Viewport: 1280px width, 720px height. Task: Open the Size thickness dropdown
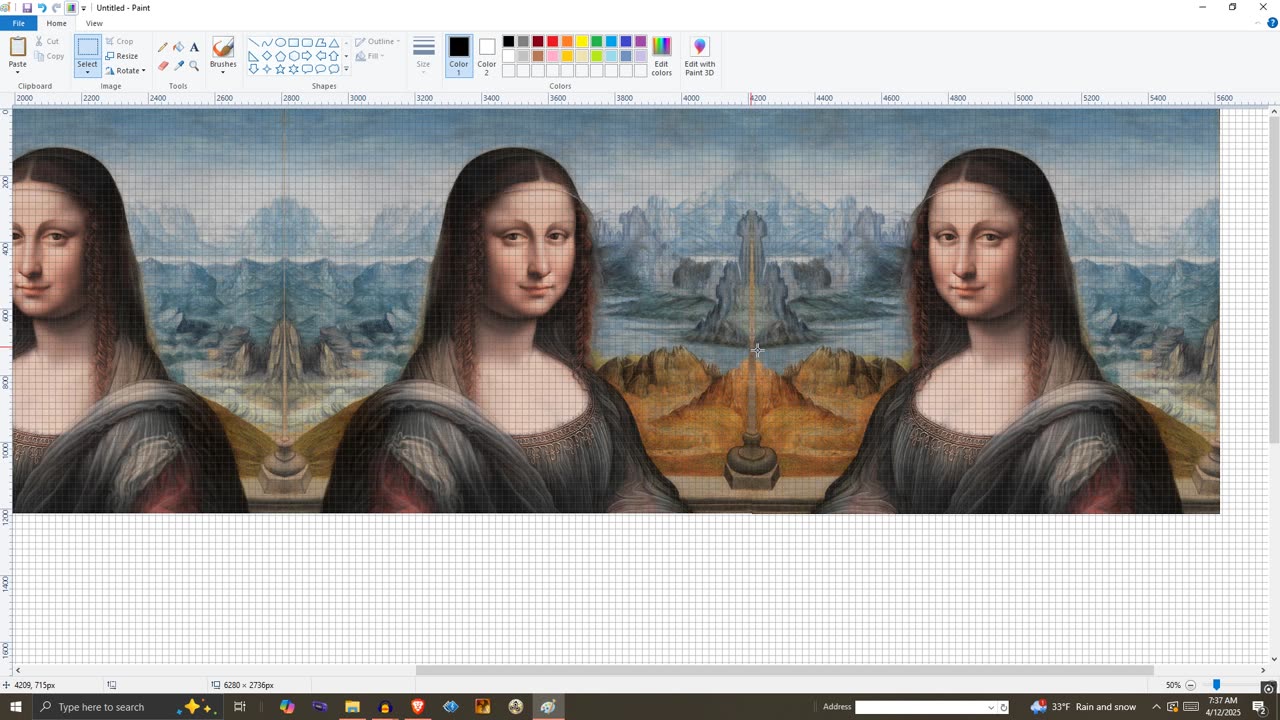(x=424, y=57)
